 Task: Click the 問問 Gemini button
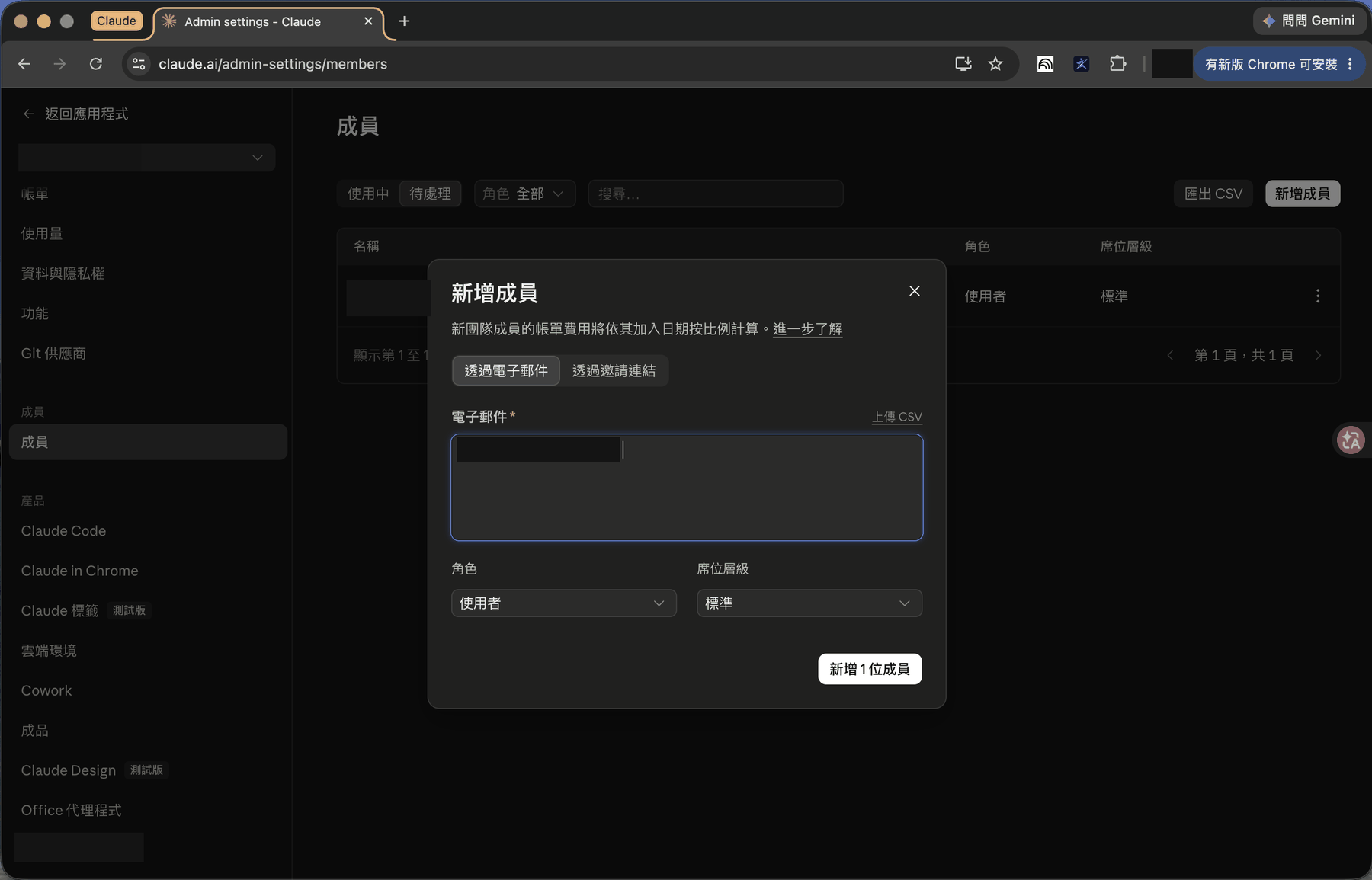(x=1309, y=21)
